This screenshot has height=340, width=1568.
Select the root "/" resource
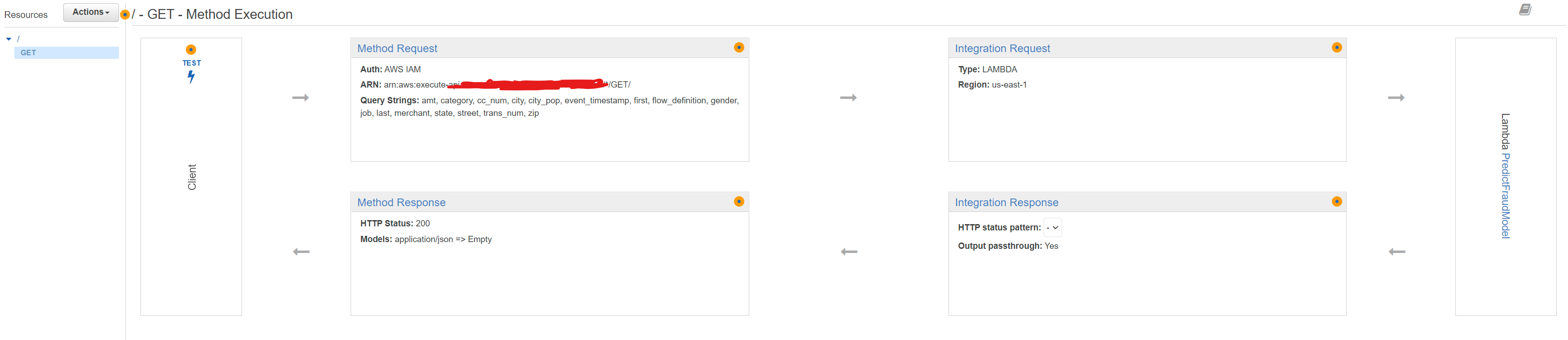pos(18,39)
